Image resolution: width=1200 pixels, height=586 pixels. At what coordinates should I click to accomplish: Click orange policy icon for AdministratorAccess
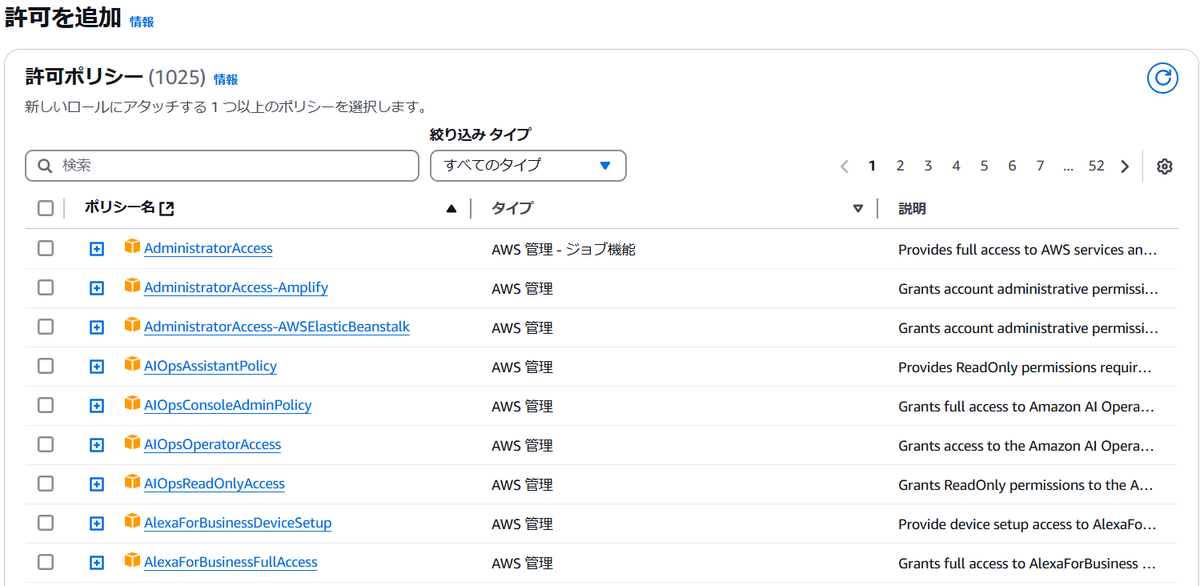coord(132,247)
